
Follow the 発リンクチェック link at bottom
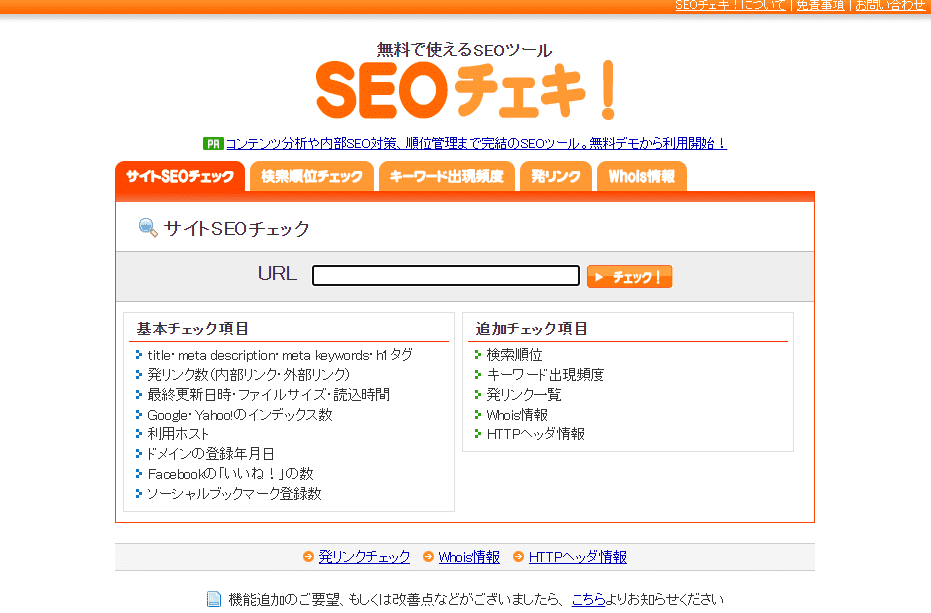pyautogui.click(x=364, y=557)
